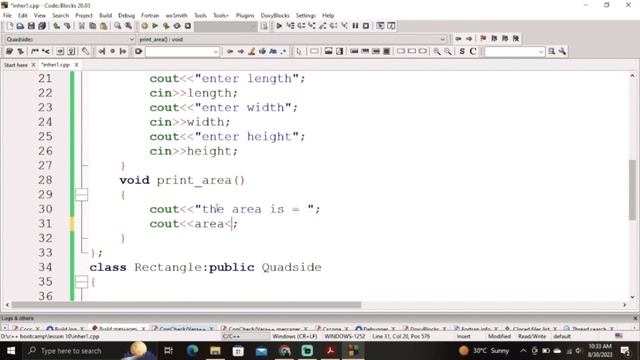Click the Windows Start button
Screen dimensions: 640x360
click(x=11, y=351)
